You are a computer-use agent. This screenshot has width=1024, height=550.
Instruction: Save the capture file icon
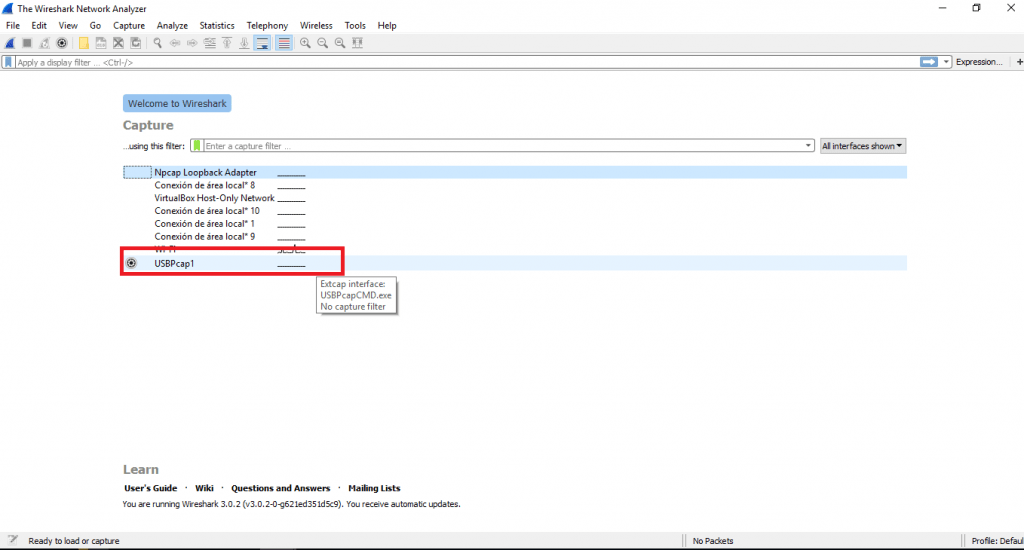[101, 43]
